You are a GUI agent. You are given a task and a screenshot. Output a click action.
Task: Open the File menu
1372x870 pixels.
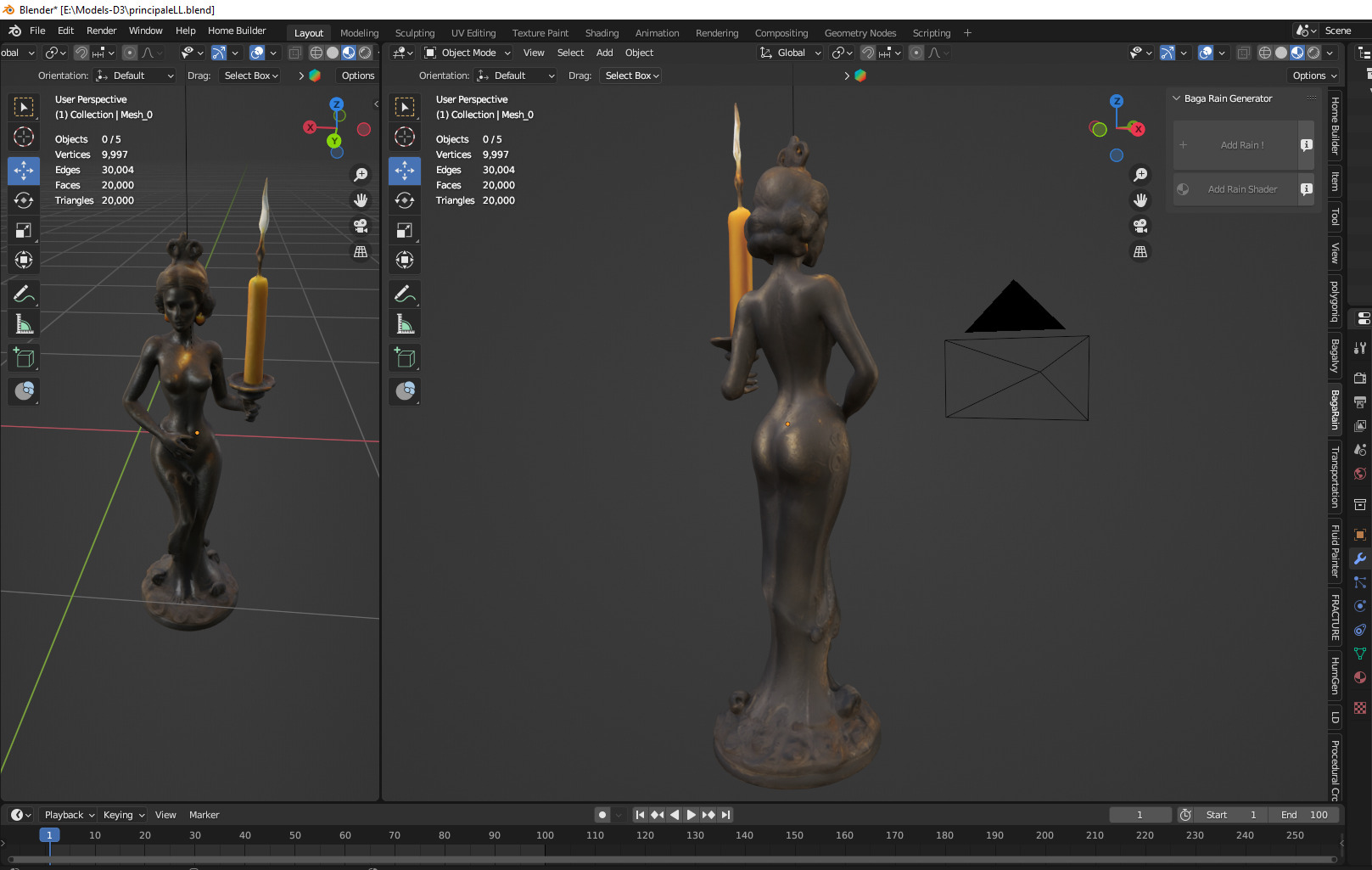(x=37, y=31)
